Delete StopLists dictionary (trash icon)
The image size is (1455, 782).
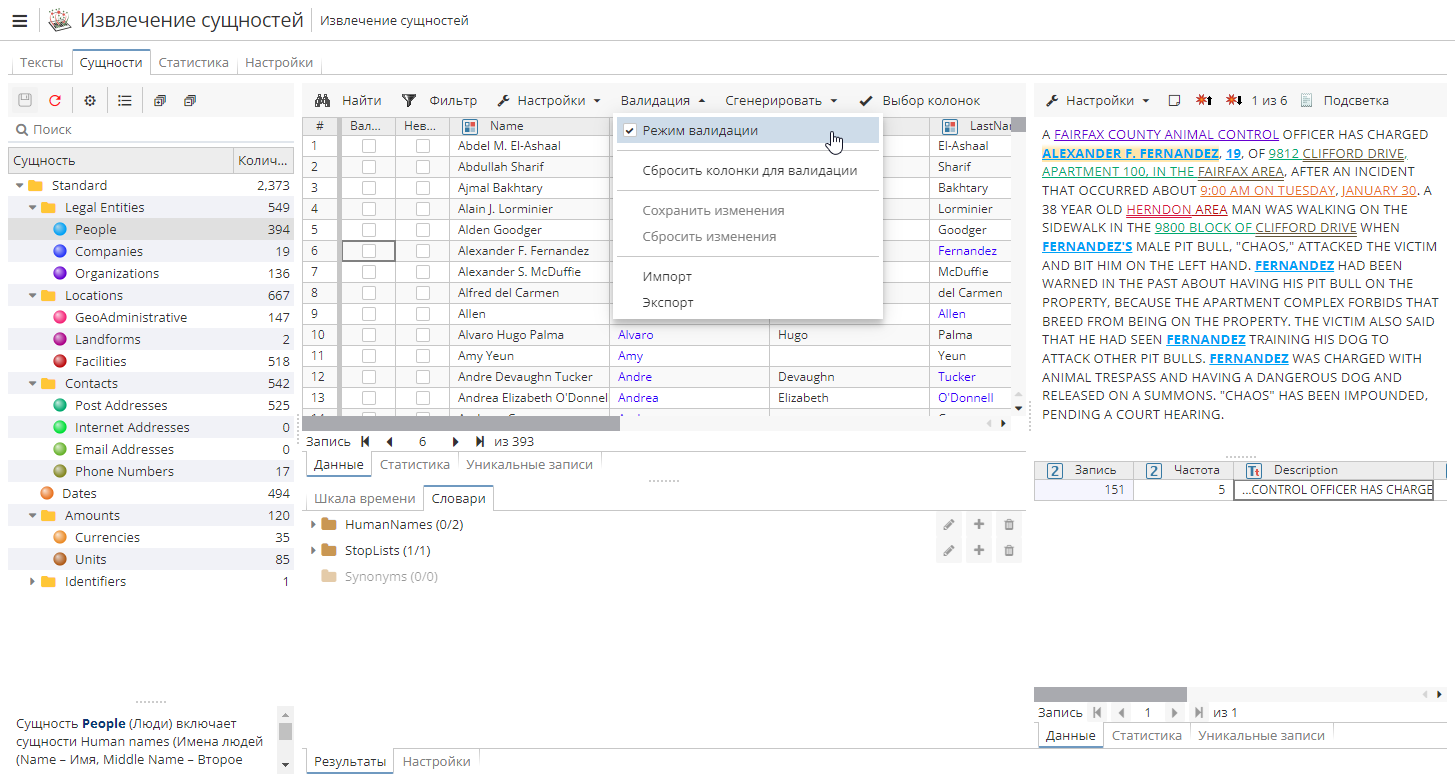coord(1009,551)
